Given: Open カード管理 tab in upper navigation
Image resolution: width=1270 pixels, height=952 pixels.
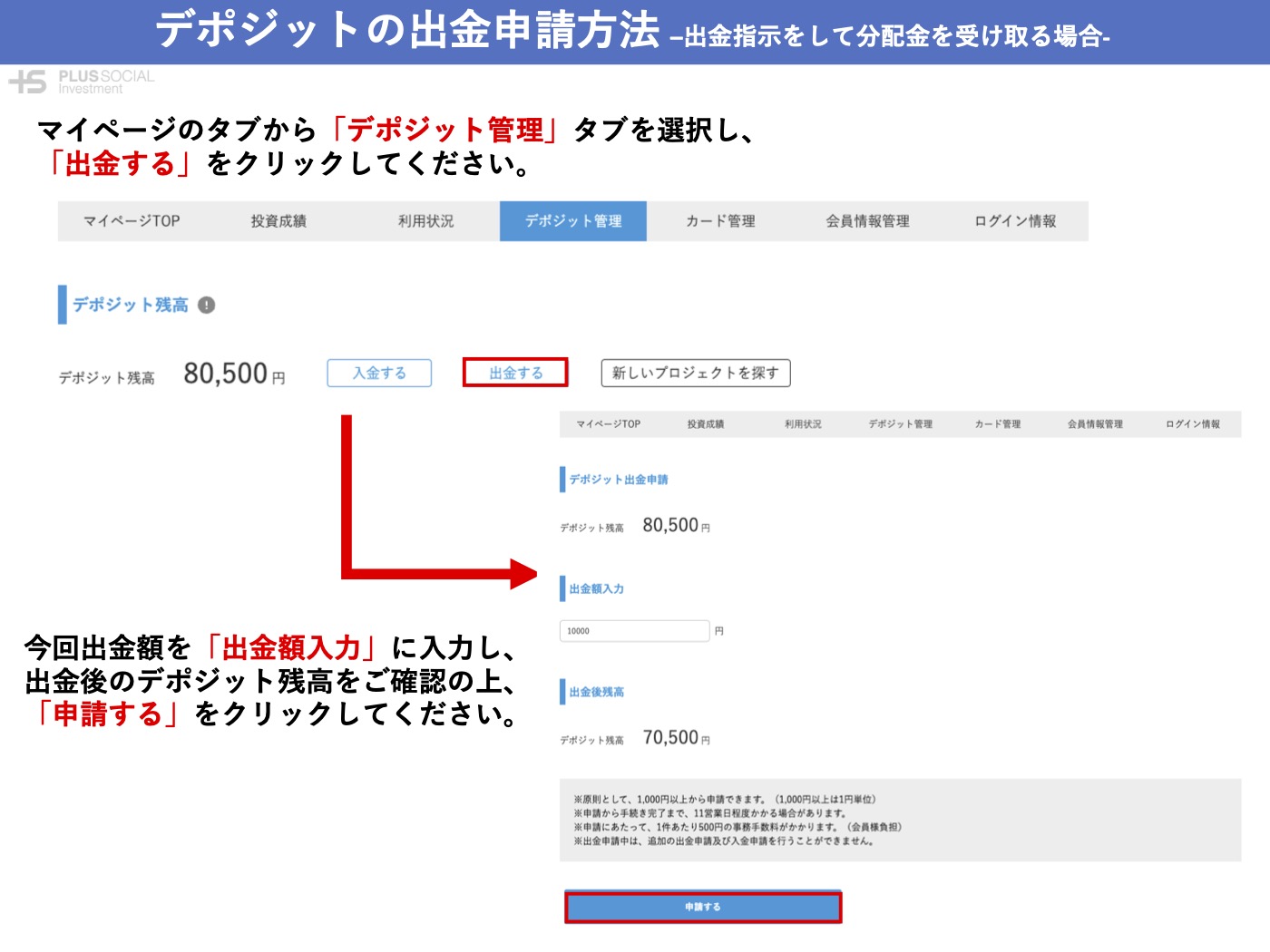Looking at the screenshot, I should coord(720,221).
